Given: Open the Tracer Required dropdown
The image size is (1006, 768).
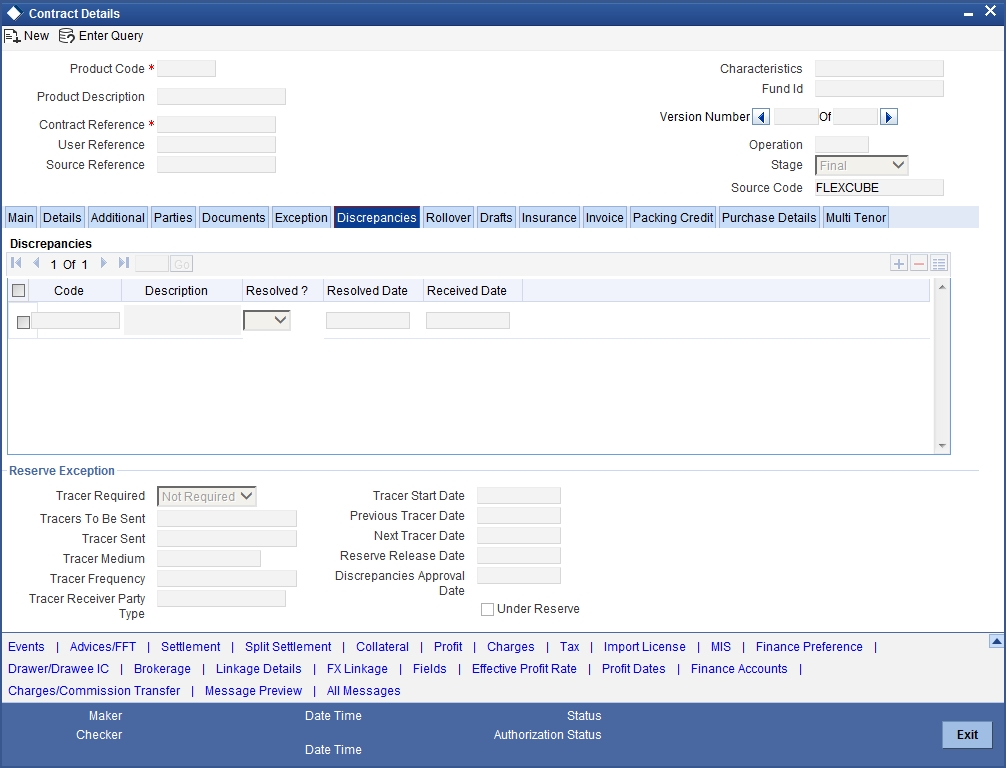Looking at the screenshot, I should 207,497.
